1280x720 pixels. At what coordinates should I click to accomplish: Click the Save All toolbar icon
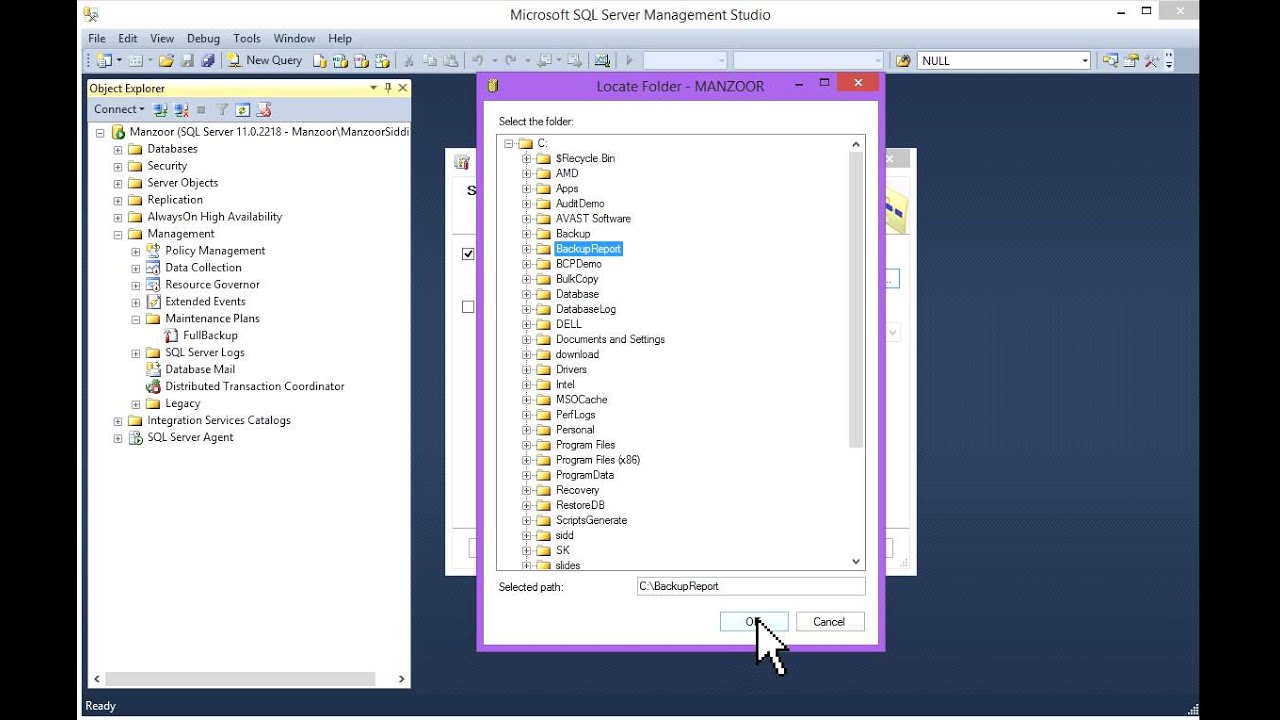(x=208, y=60)
